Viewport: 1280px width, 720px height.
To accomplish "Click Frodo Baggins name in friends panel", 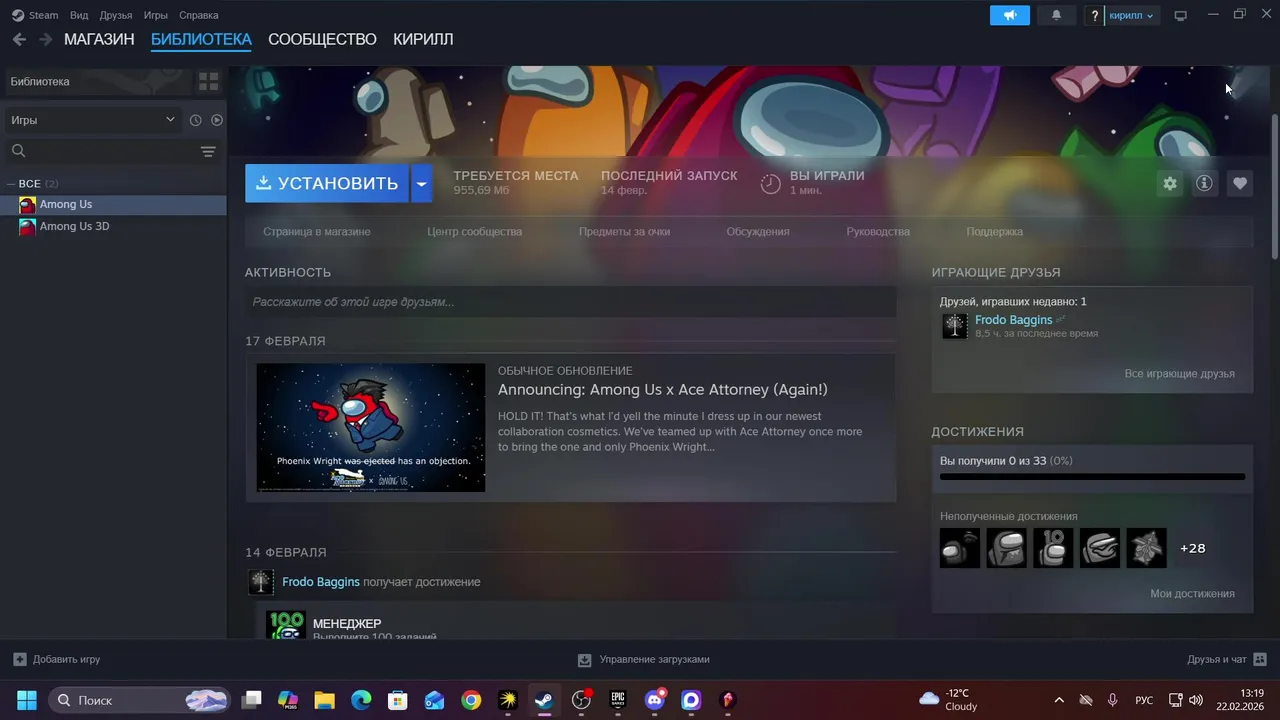I will 1013,320.
